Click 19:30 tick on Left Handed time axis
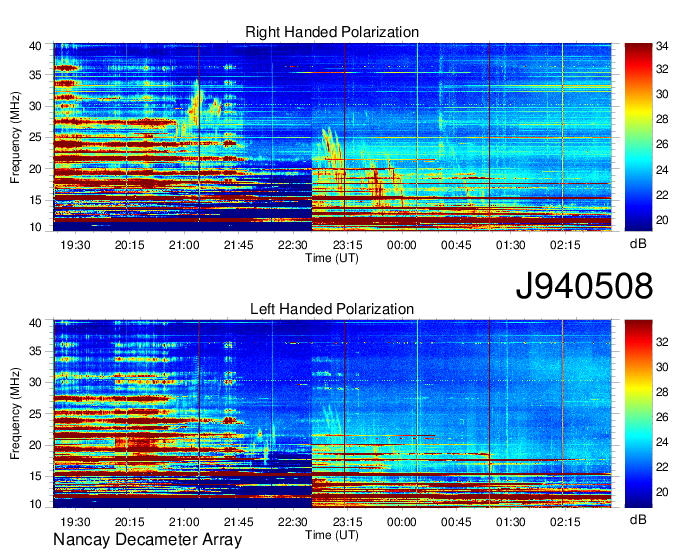680x552 pixels. coord(75,522)
